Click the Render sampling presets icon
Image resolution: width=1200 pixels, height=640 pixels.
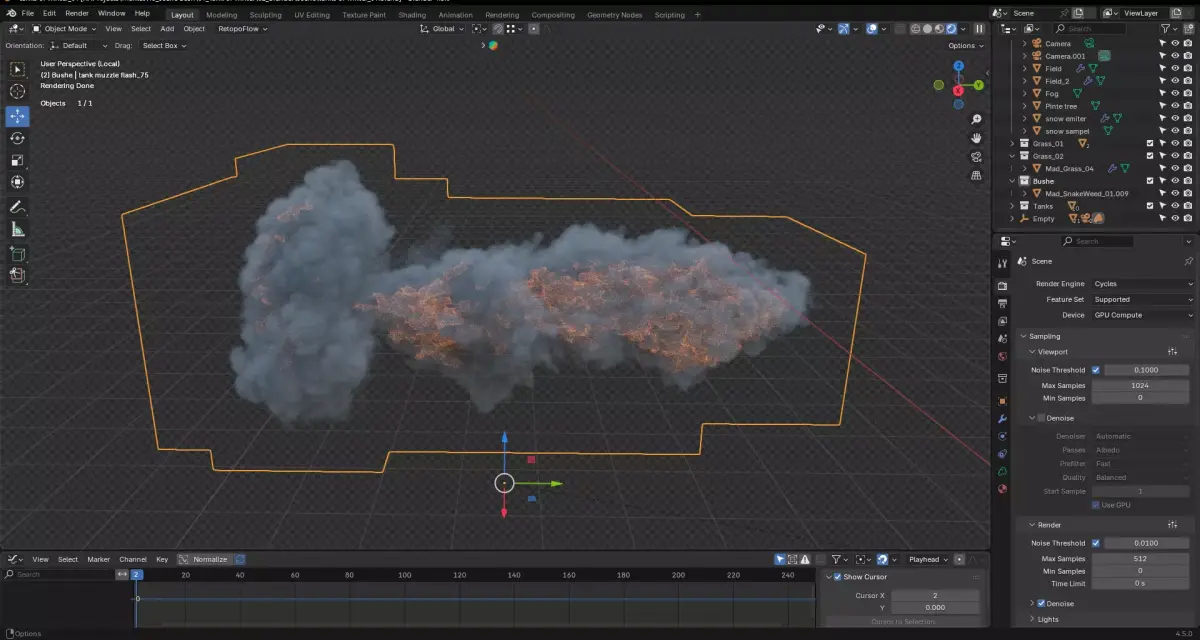pyautogui.click(x=1172, y=525)
